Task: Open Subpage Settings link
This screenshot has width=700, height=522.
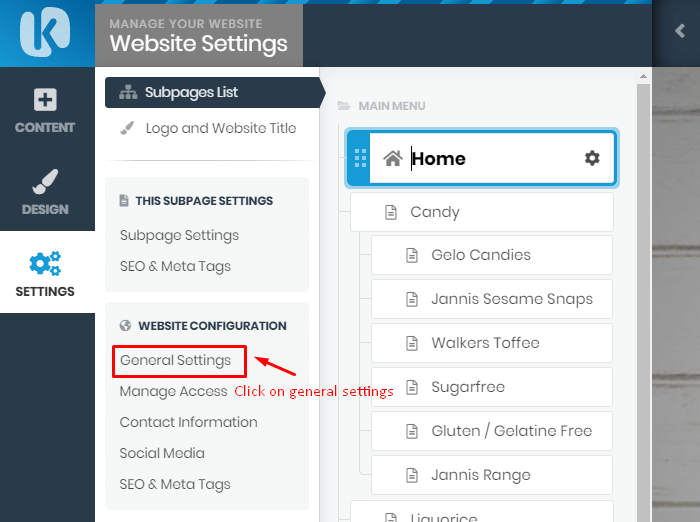Action: pyautogui.click(x=179, y=235)
